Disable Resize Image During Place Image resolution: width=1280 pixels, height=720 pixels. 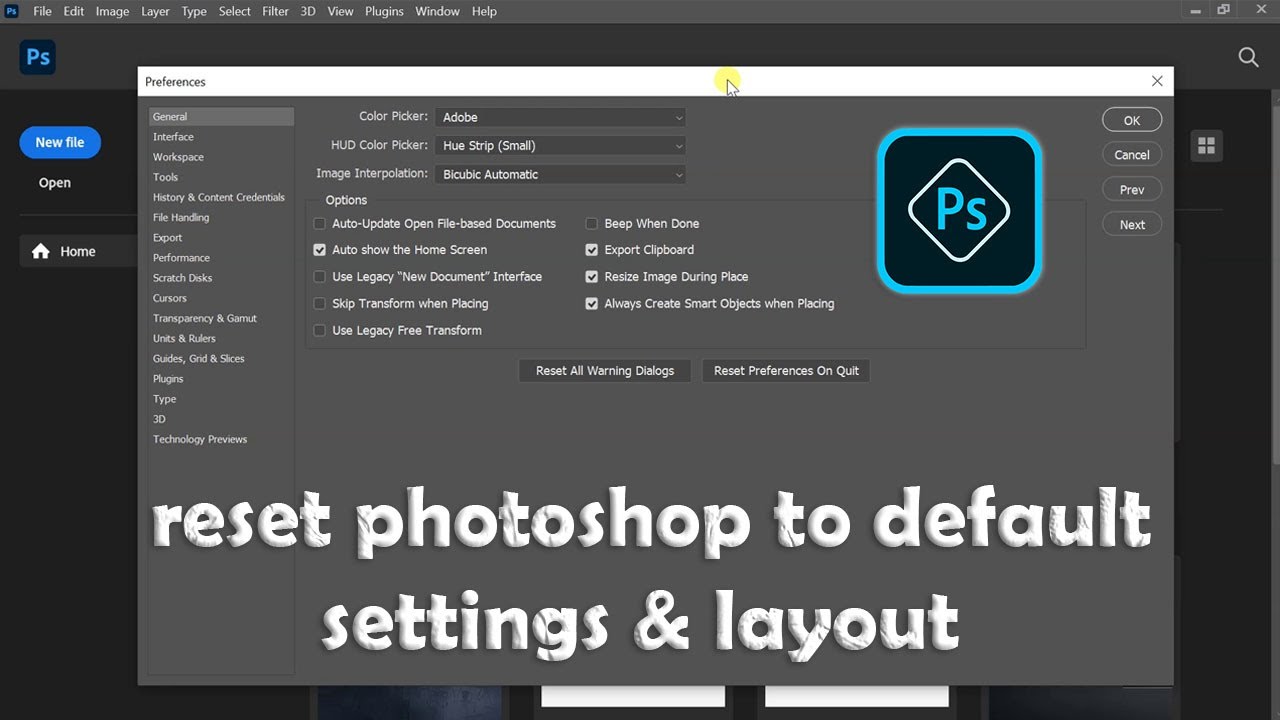tap(592, 277)
